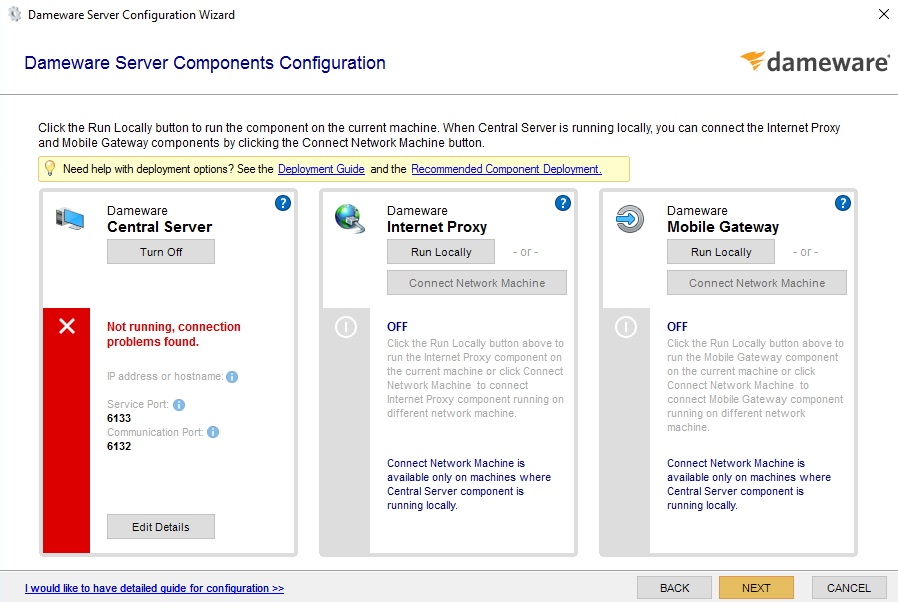The width and height of the screenshot is (898, 602).
Task: Open the detailed configuration guide link
Action: pos(153,589)
